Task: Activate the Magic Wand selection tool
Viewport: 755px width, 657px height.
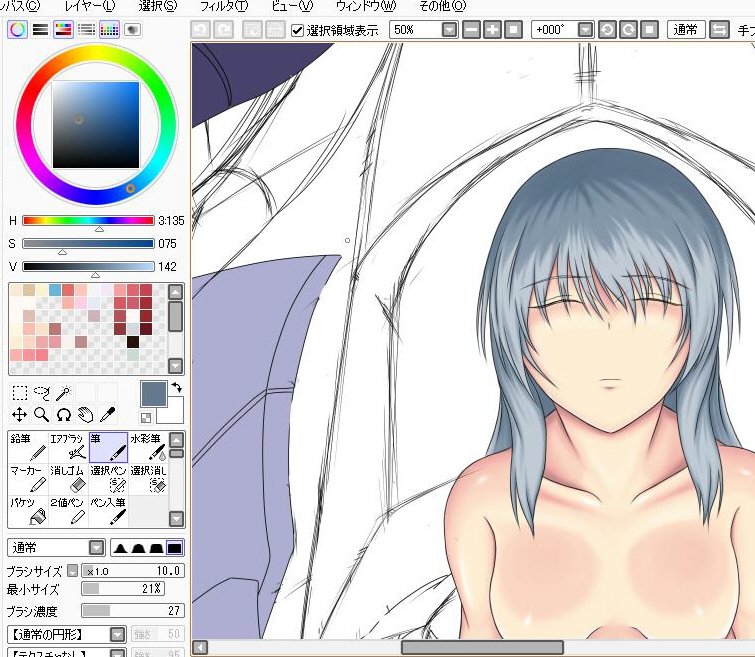Action: 64,393
